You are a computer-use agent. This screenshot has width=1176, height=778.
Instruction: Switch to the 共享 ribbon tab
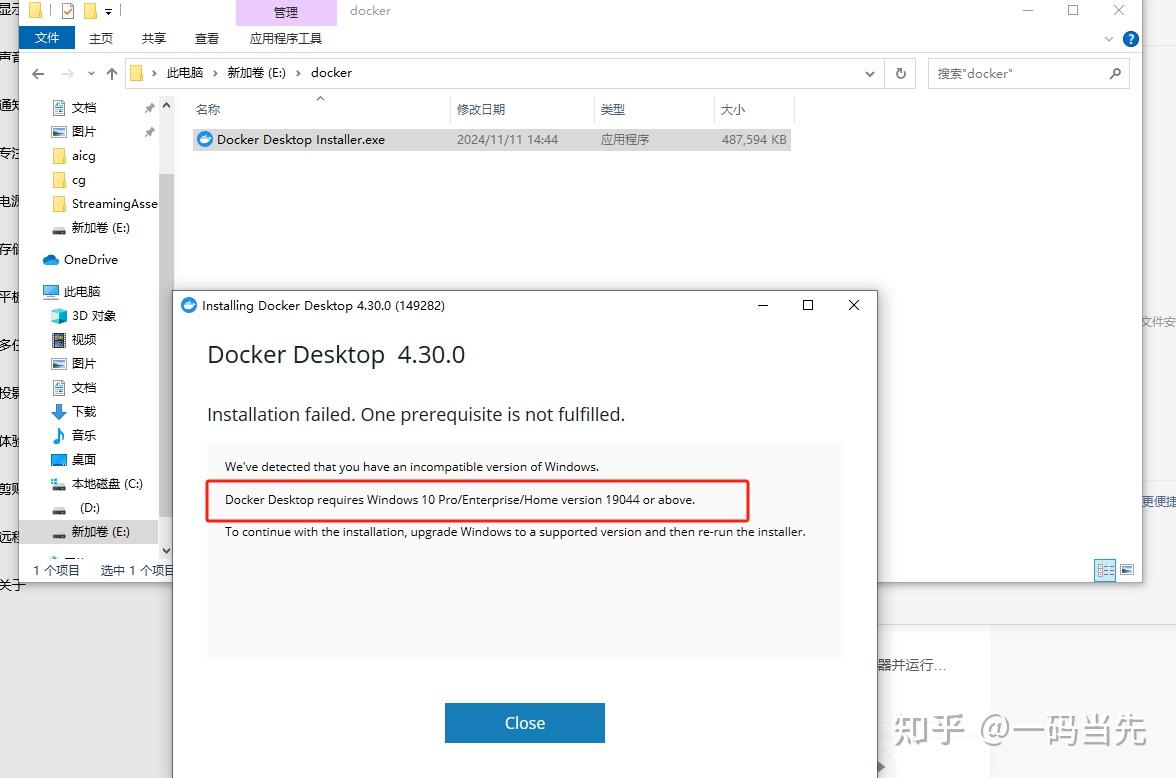(154, 38)
